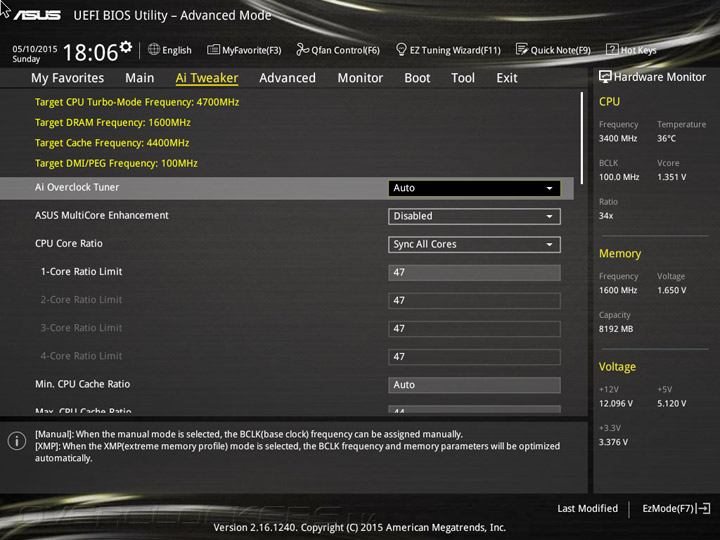
Task: Open the Monitor tab
Action: pos(360,78)
